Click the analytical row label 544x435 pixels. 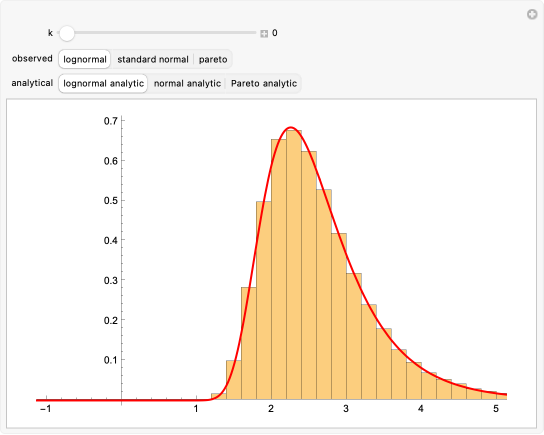click(x=32, y=83)
